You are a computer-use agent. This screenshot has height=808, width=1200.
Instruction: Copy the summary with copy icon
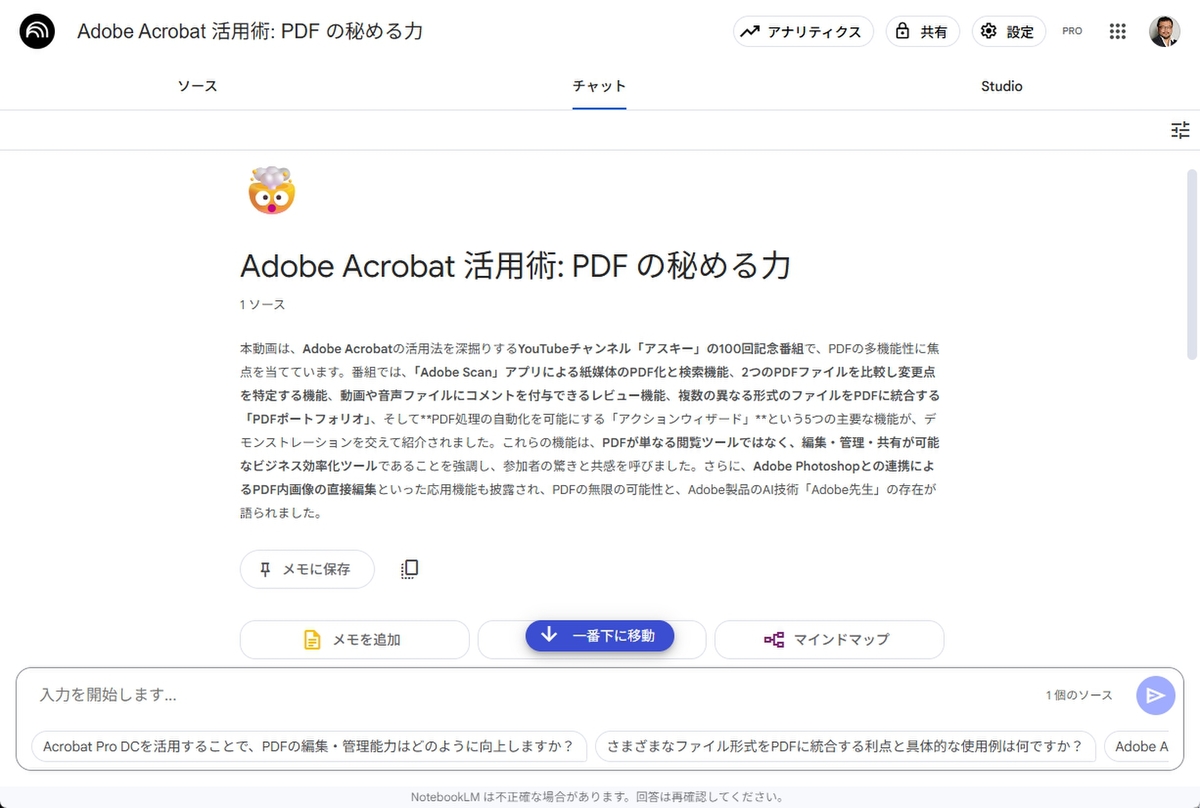point(409,569)
